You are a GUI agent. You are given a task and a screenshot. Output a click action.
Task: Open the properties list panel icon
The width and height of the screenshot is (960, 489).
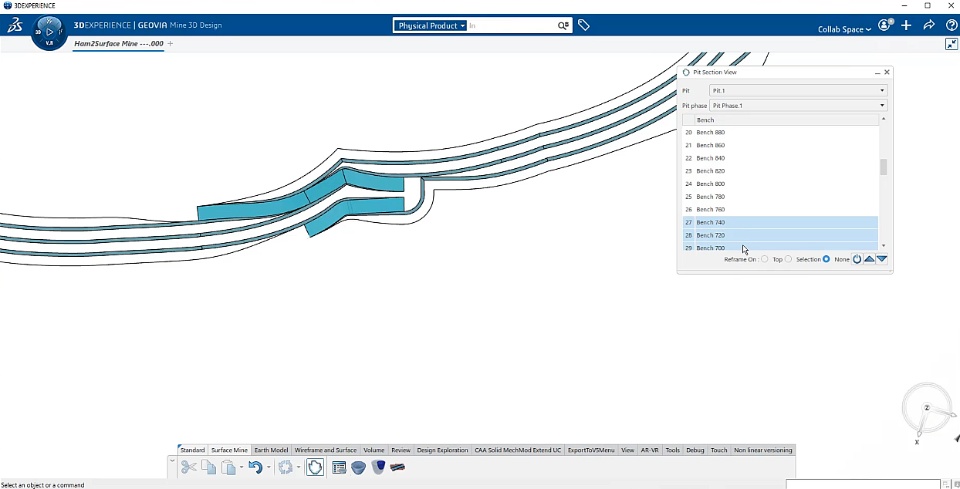pos(339,468)
